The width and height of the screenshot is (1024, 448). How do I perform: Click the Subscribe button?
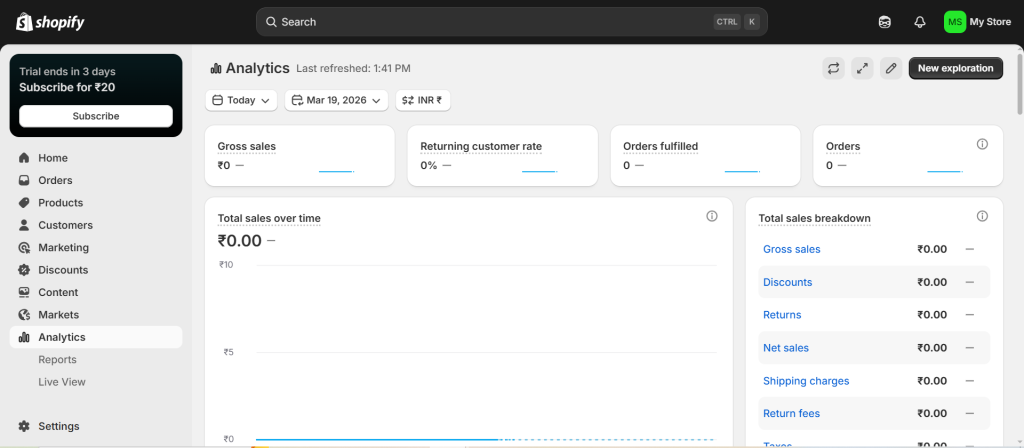click(x=96, y=116)
